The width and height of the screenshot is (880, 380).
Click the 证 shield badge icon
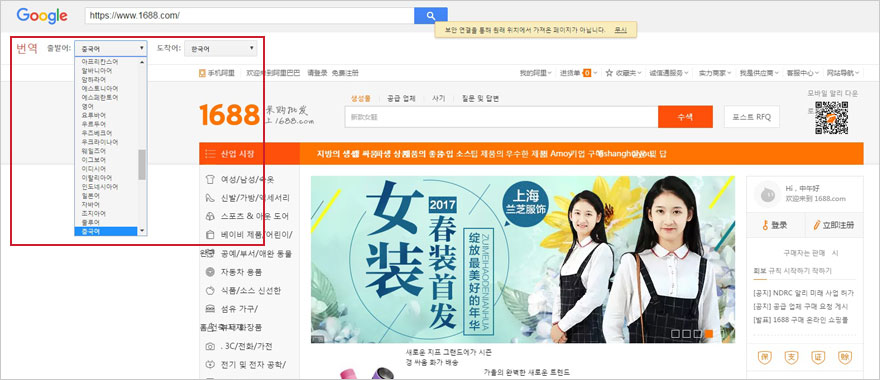point(818,357)
